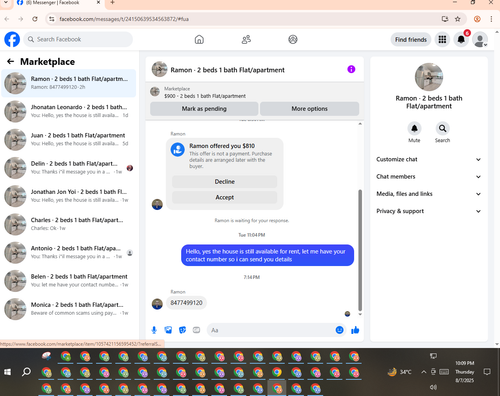Choose a sticker icon
Viewport: 500px width, 396px height.
coord(182,330)
